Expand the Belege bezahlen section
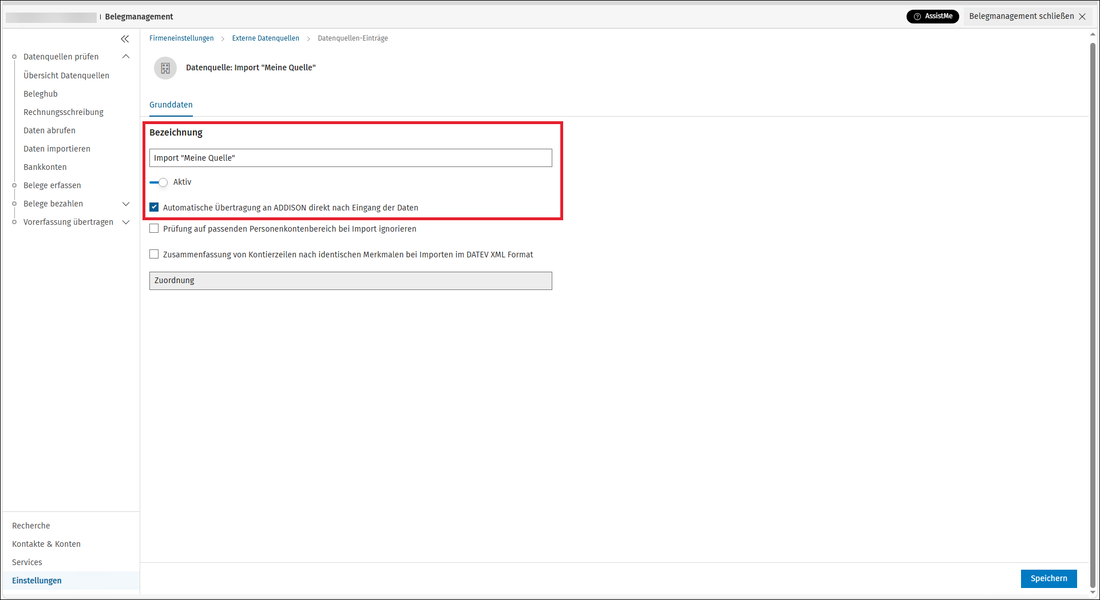 [x=126, y=204]
